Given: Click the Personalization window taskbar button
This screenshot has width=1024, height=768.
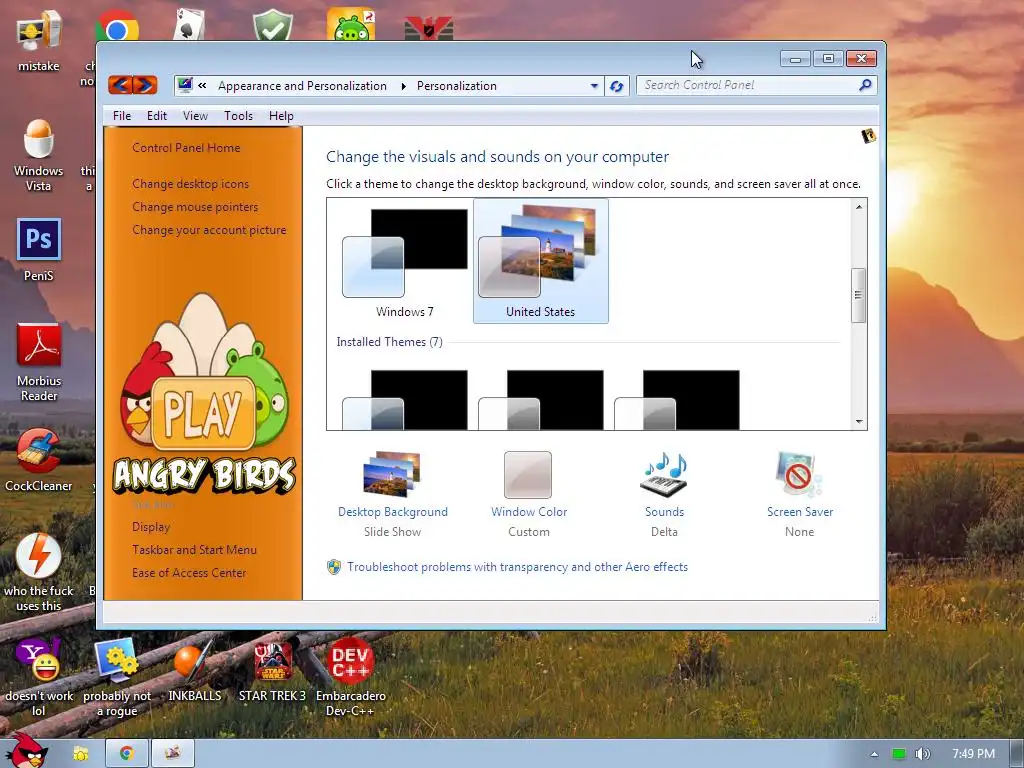Looking at the screenshot, I should pyautogui.click(x=172, y=754).
